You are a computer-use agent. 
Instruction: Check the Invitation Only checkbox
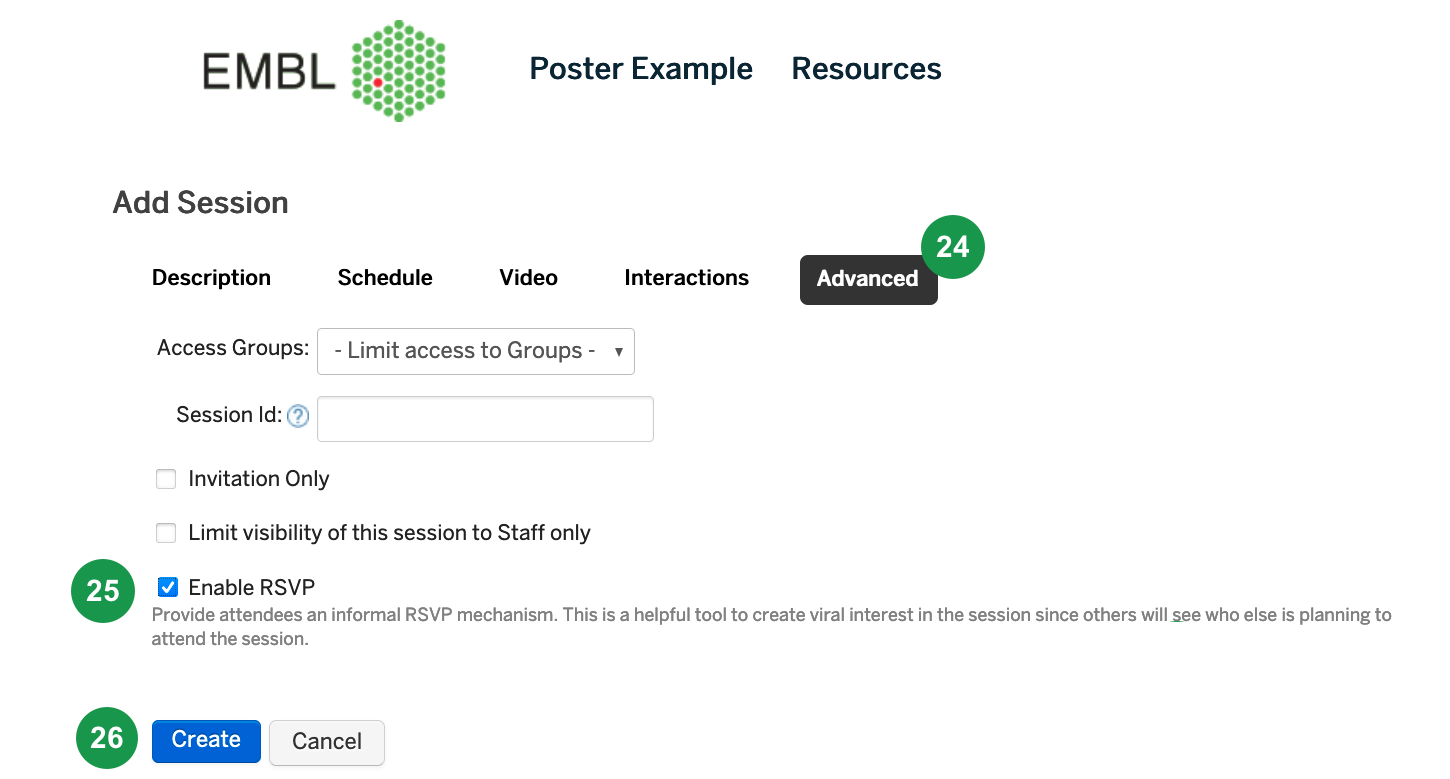(166, 479)
